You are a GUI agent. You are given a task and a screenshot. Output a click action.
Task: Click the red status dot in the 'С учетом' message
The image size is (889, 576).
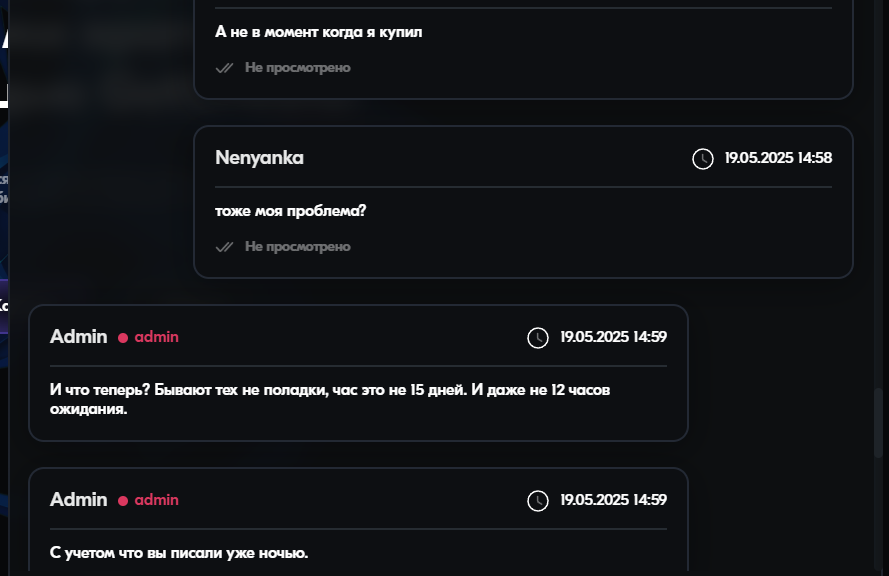123,501
